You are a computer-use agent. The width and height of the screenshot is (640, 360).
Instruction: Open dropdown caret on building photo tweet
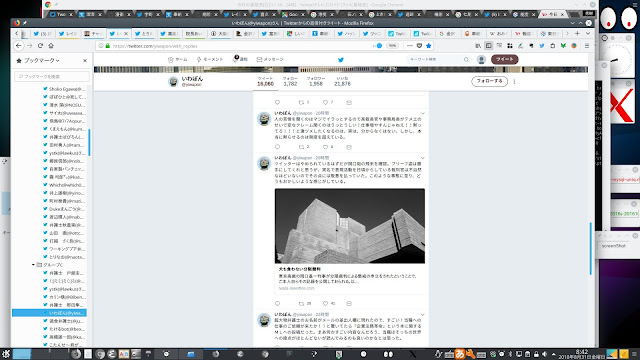click(x=422, y=158)
